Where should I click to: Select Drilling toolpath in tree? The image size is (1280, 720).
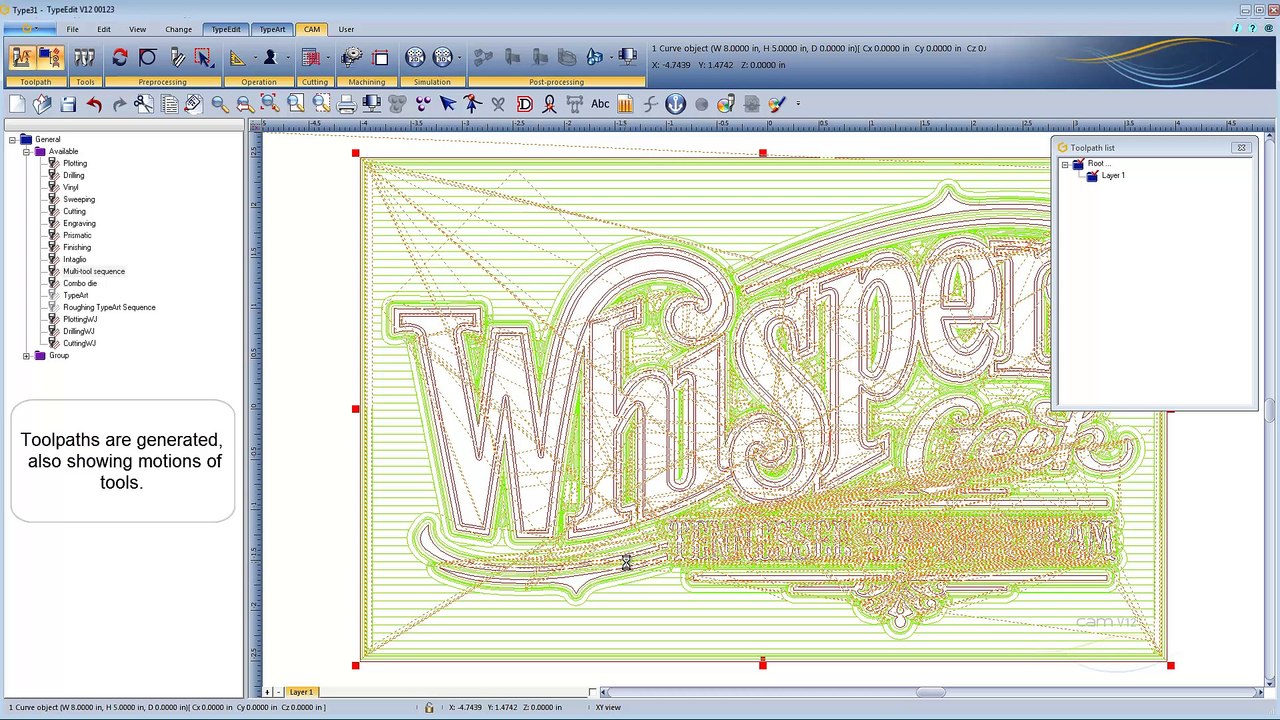coord(74,176)
